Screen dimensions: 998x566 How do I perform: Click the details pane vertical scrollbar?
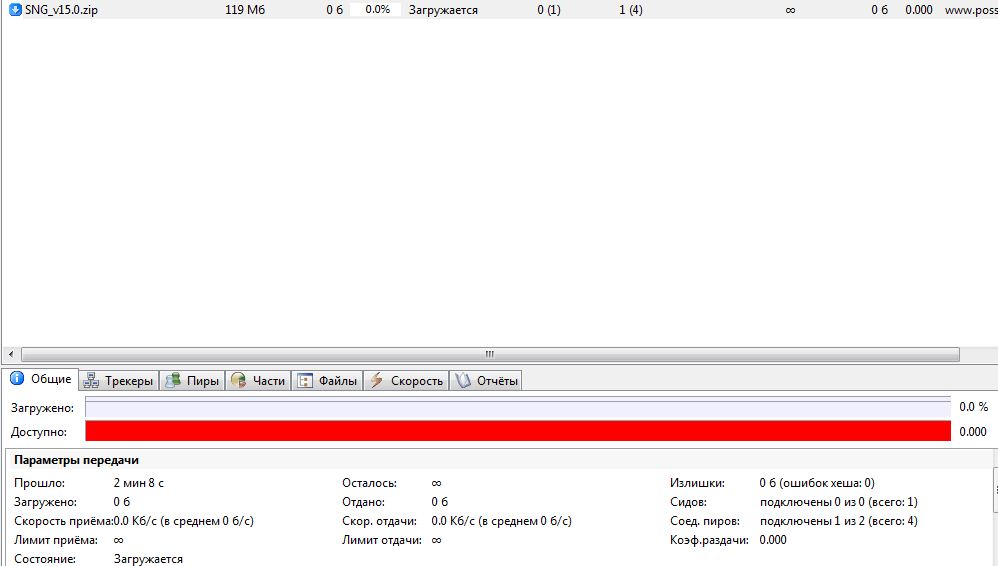coord(995,490)
